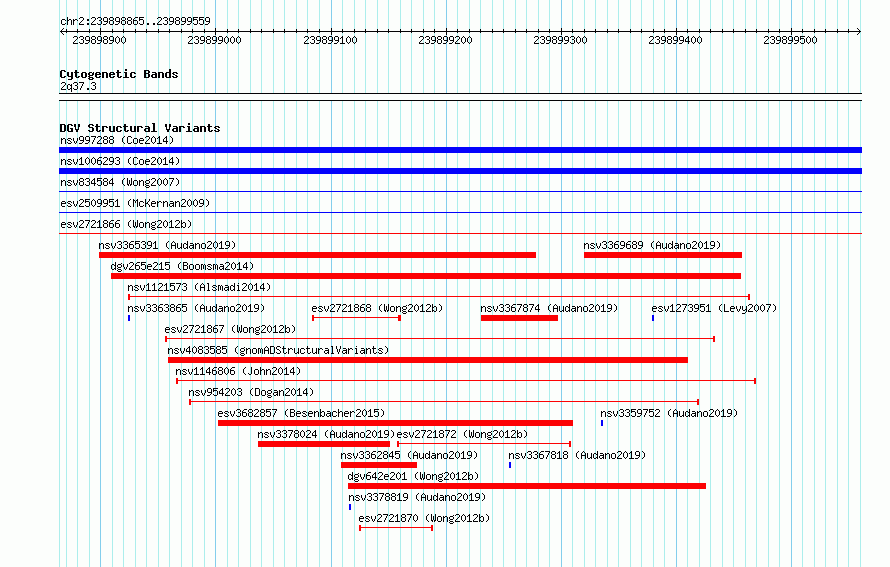The height and width of the screenshot is (567, 890).
Task: Open the esv2509951 (McKernan2009) label
Action: (135, 203)
